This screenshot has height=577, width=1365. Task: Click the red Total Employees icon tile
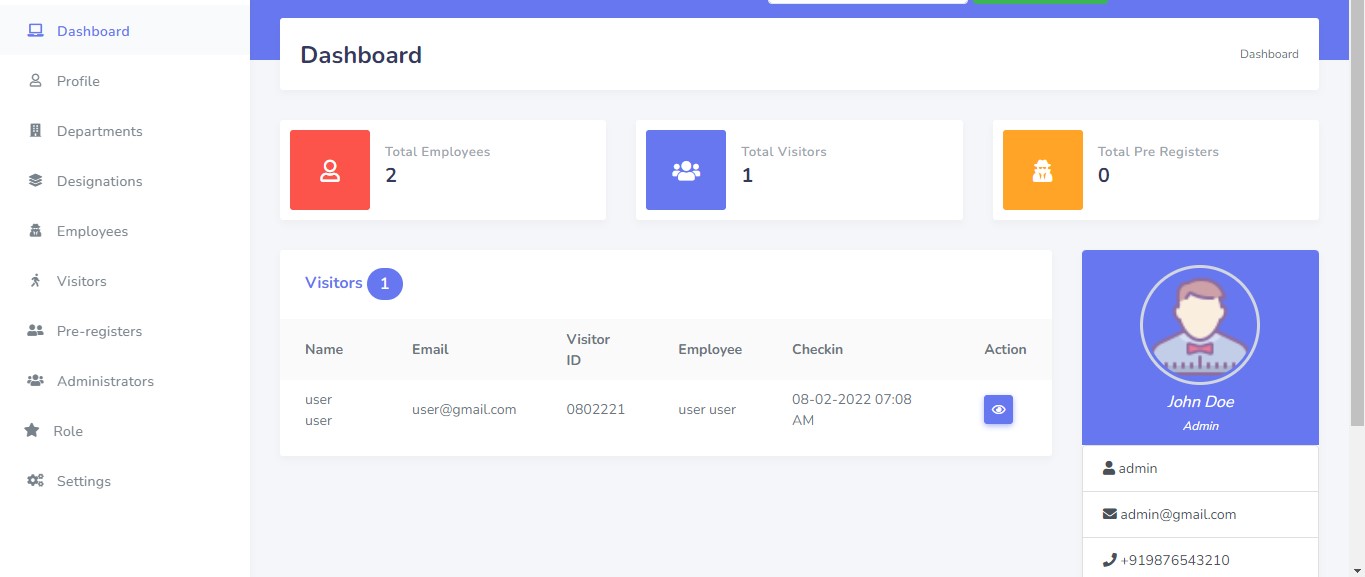pos(330,170)
